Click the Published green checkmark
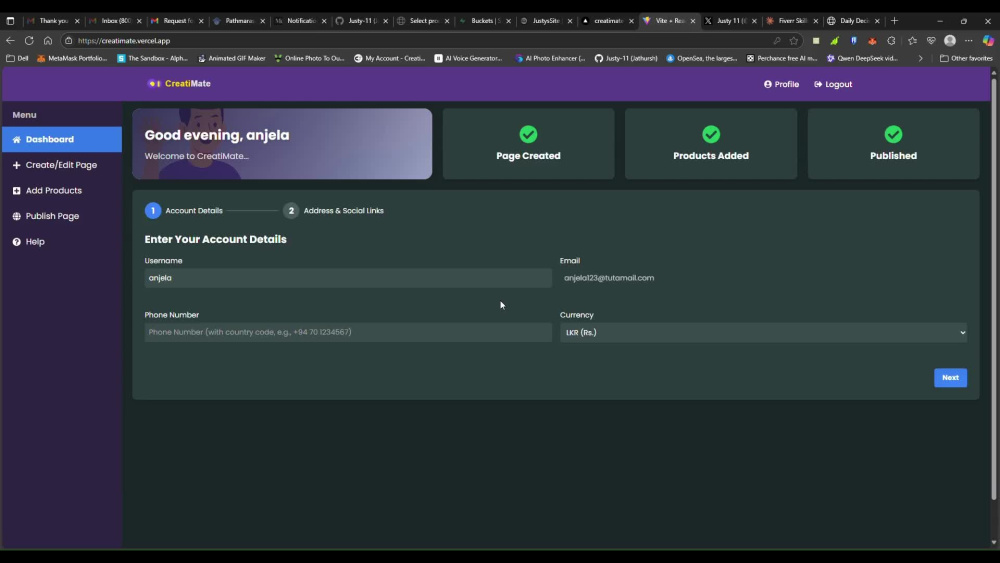The width and height of the screenshot is (1000, 563). coord(893,134)
